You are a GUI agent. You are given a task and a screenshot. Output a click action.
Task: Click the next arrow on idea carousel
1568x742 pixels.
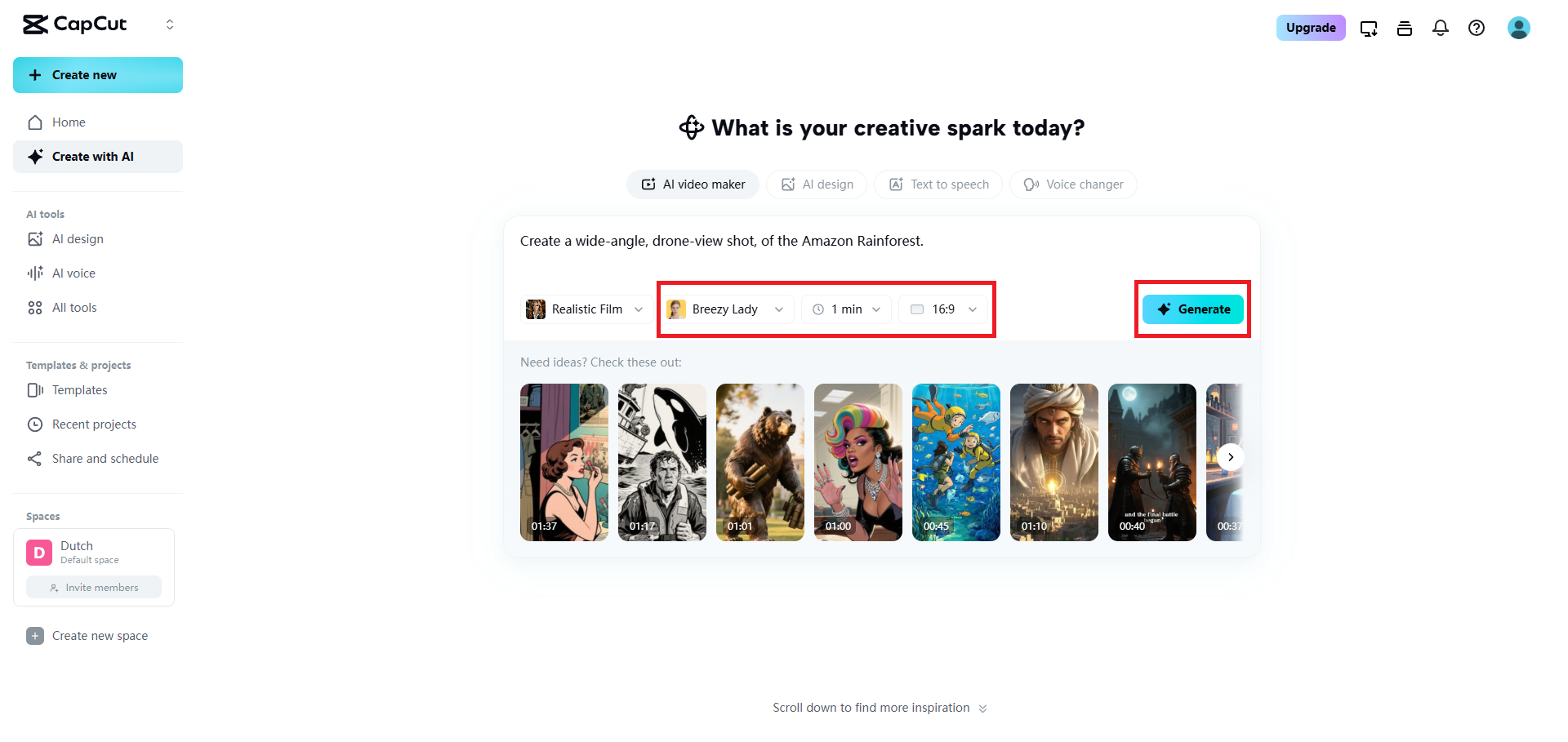[1231, 457]
